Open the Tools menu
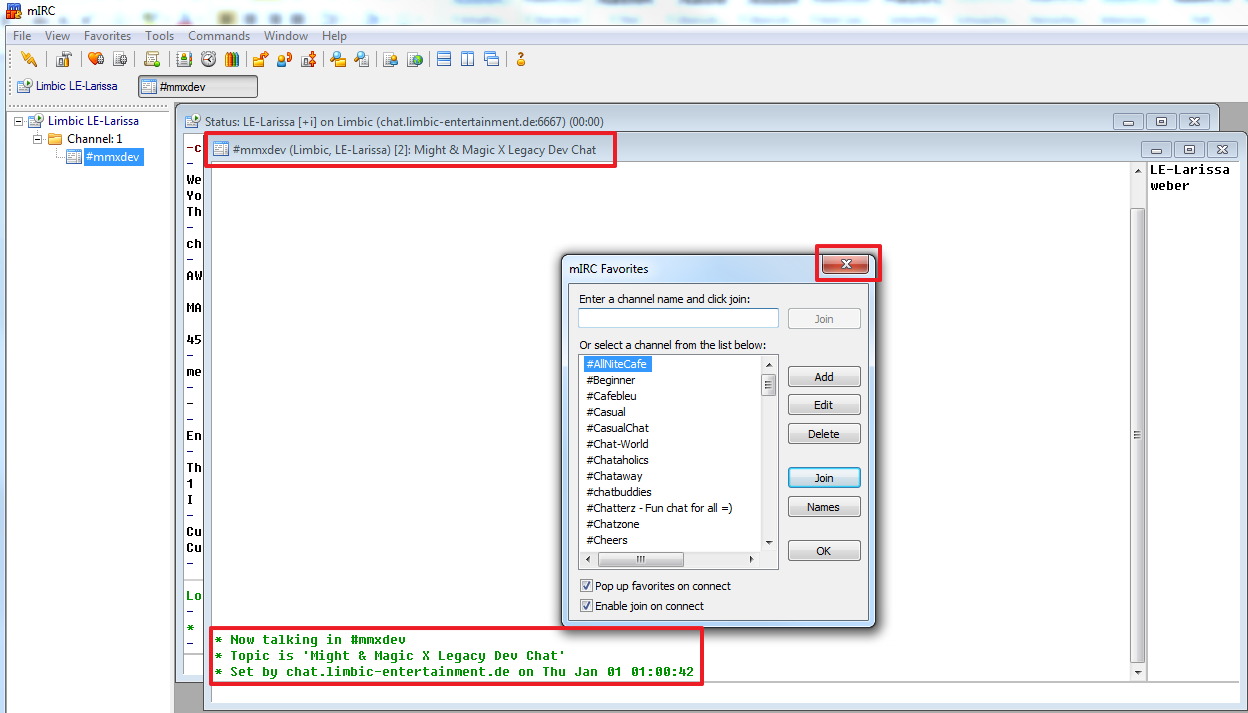The height and width of the screenshot is (713, 1248). point(160,36)
